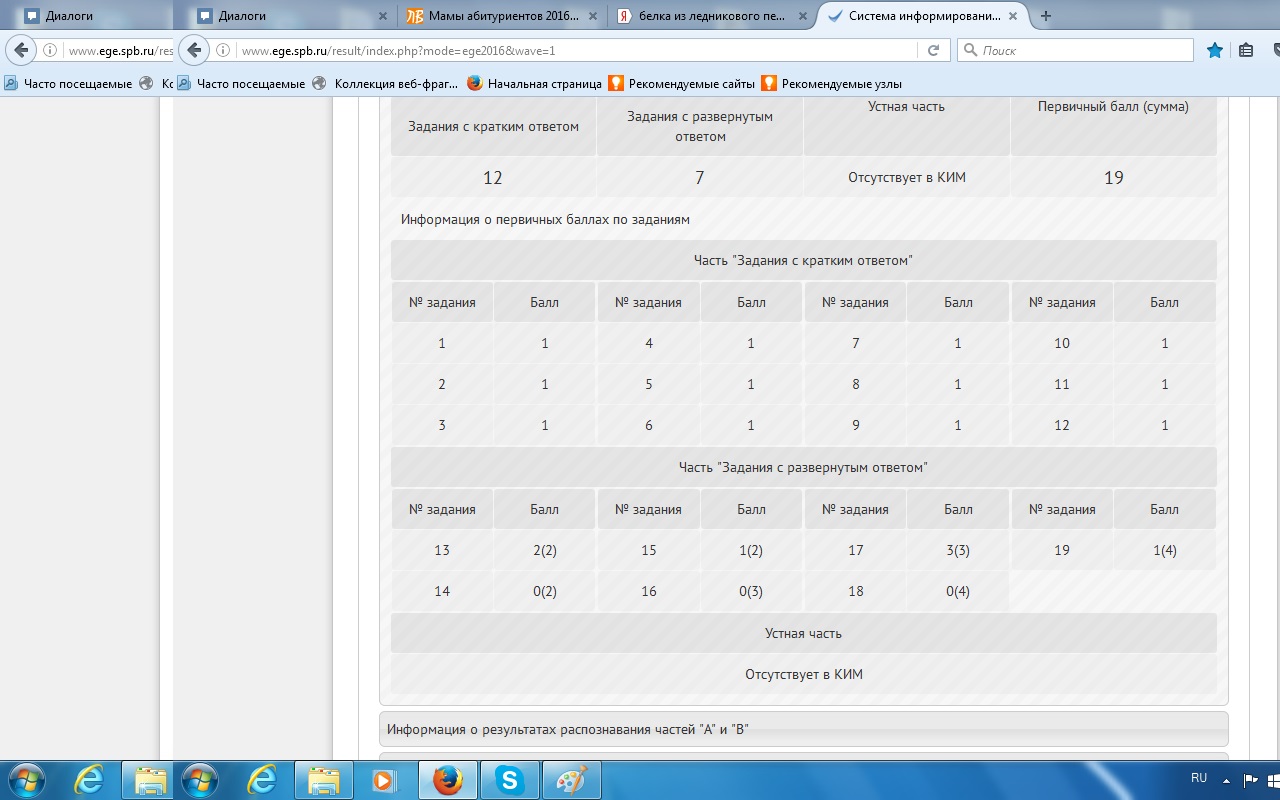Click the browser back arrow button
1280x800 pixels.
[x=195, y=50]
